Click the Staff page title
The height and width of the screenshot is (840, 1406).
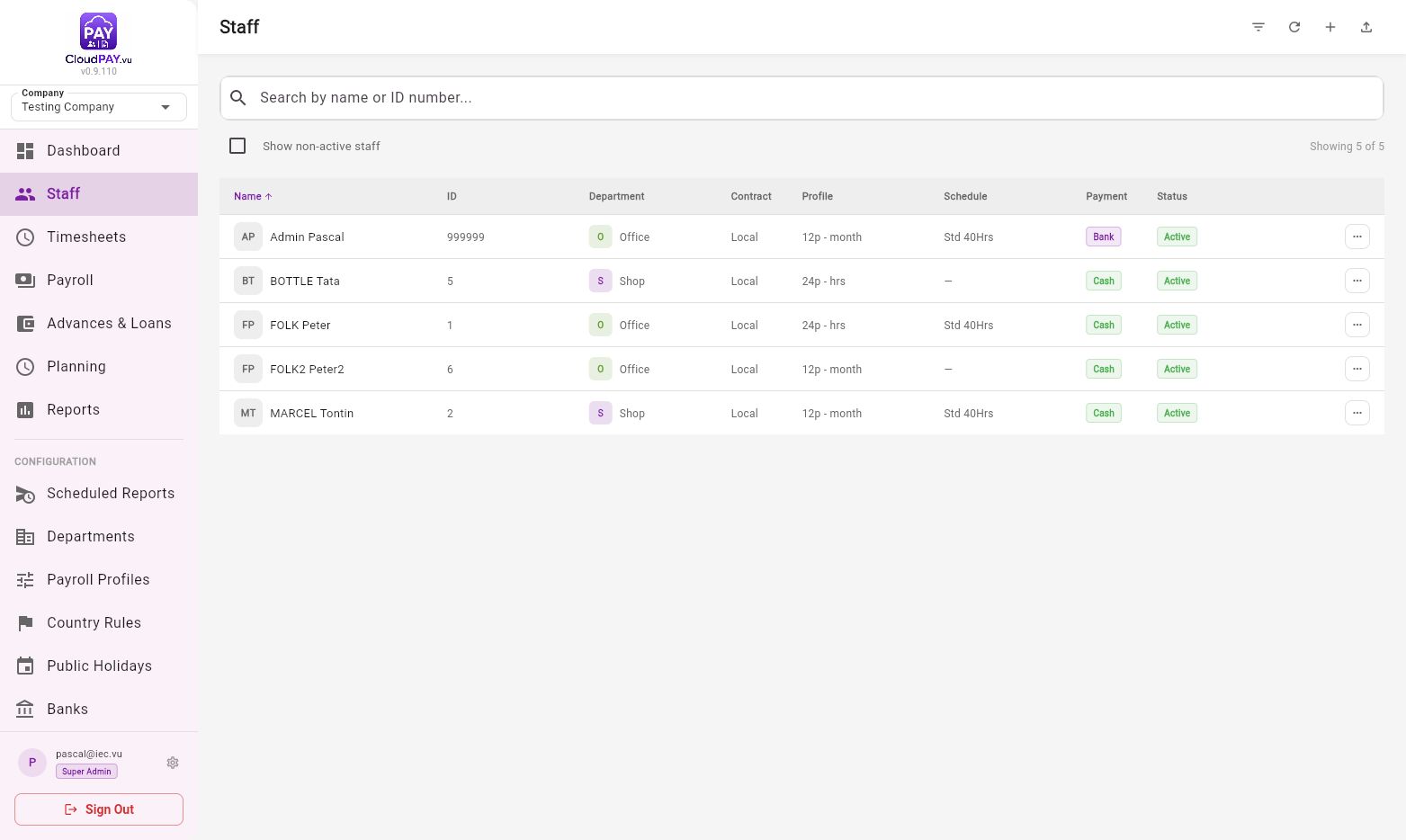tap(239, 27)
